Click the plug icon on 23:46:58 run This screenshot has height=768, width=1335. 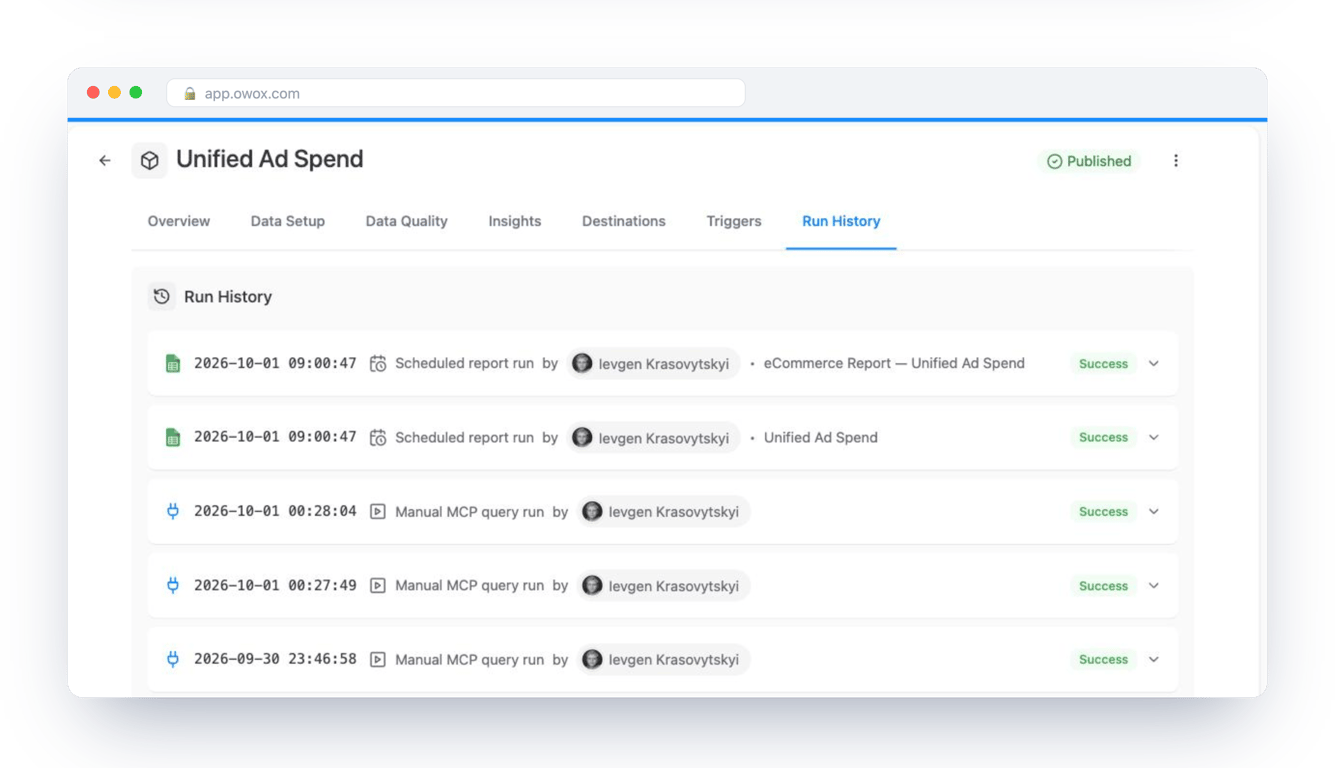click(x=173, y=659)
